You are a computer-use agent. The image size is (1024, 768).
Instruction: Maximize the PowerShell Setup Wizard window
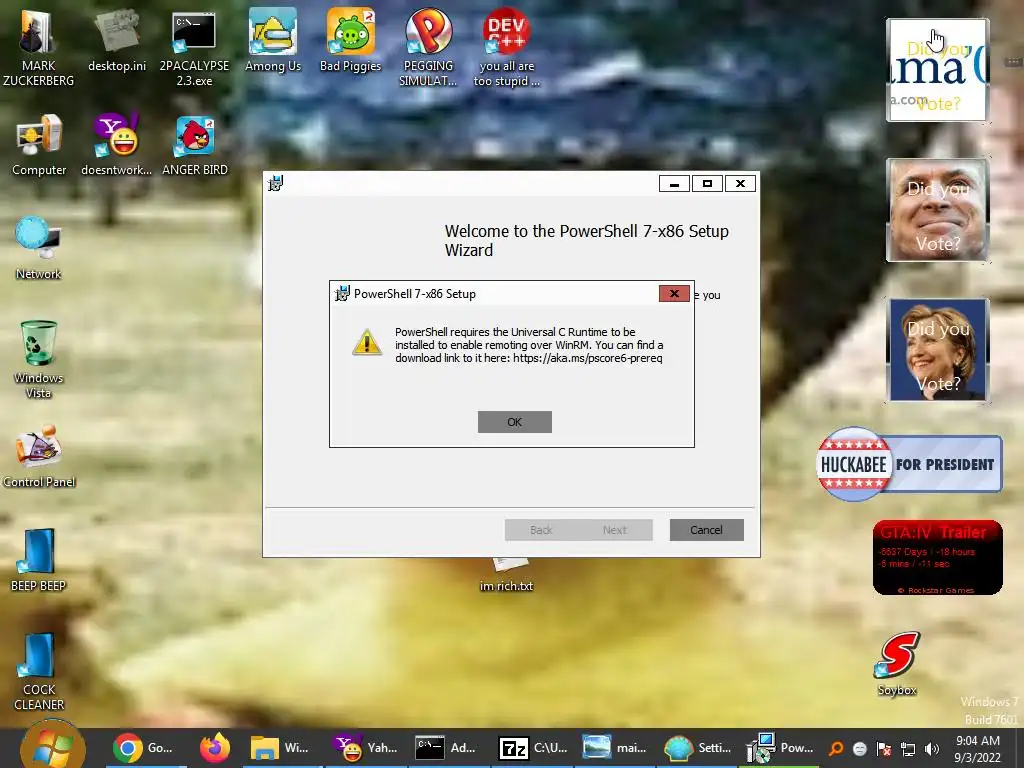(x=707, y=184)
